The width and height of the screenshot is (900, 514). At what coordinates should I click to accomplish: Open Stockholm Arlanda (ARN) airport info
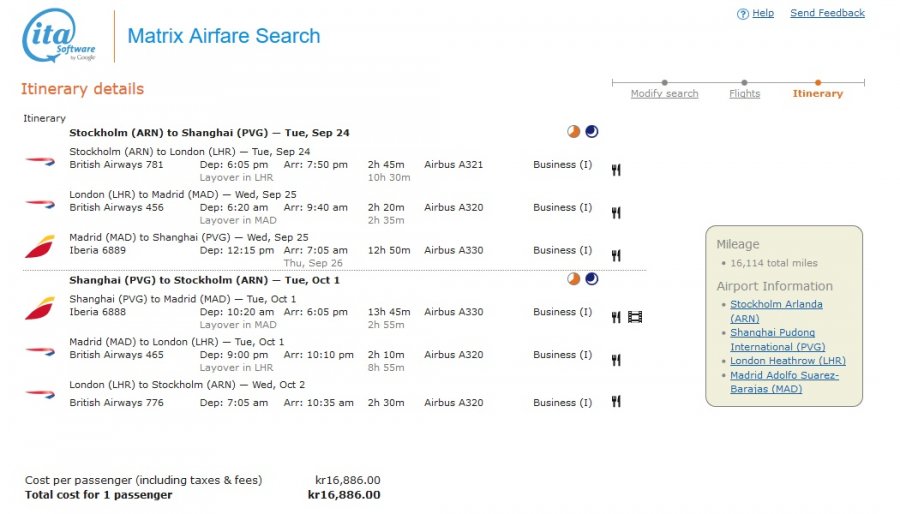point(776,311)
